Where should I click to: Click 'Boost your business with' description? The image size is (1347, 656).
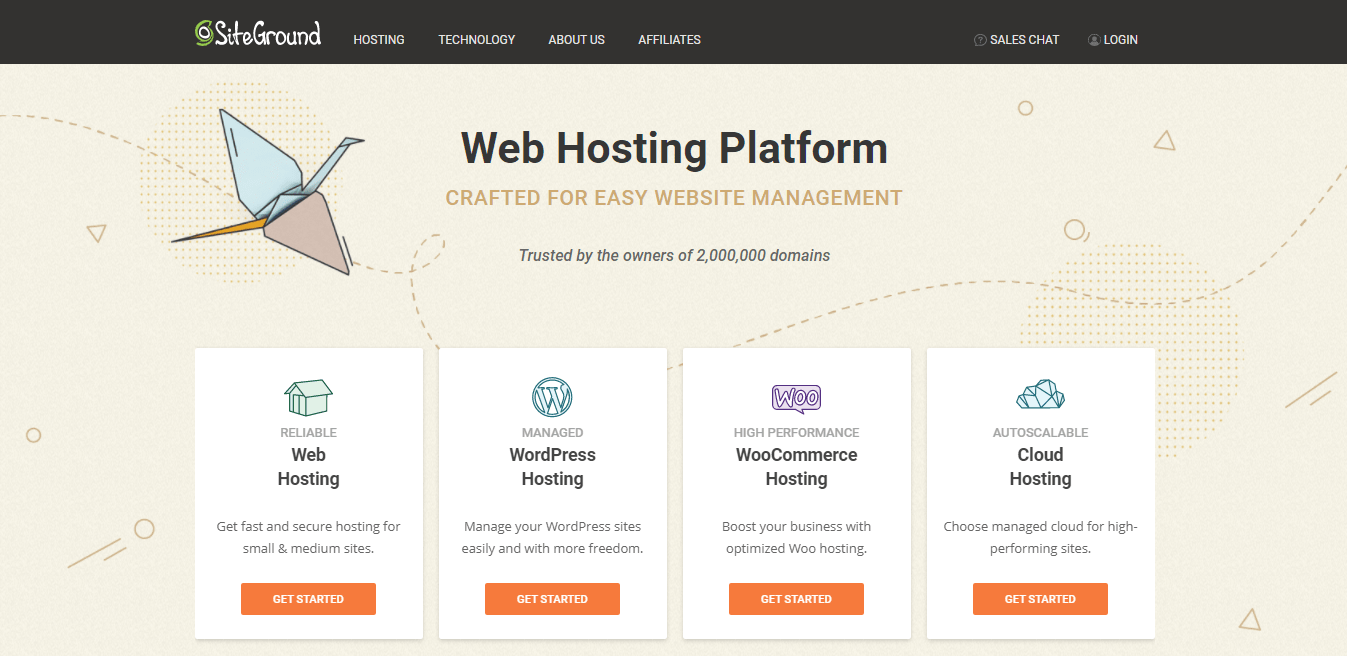796,537
